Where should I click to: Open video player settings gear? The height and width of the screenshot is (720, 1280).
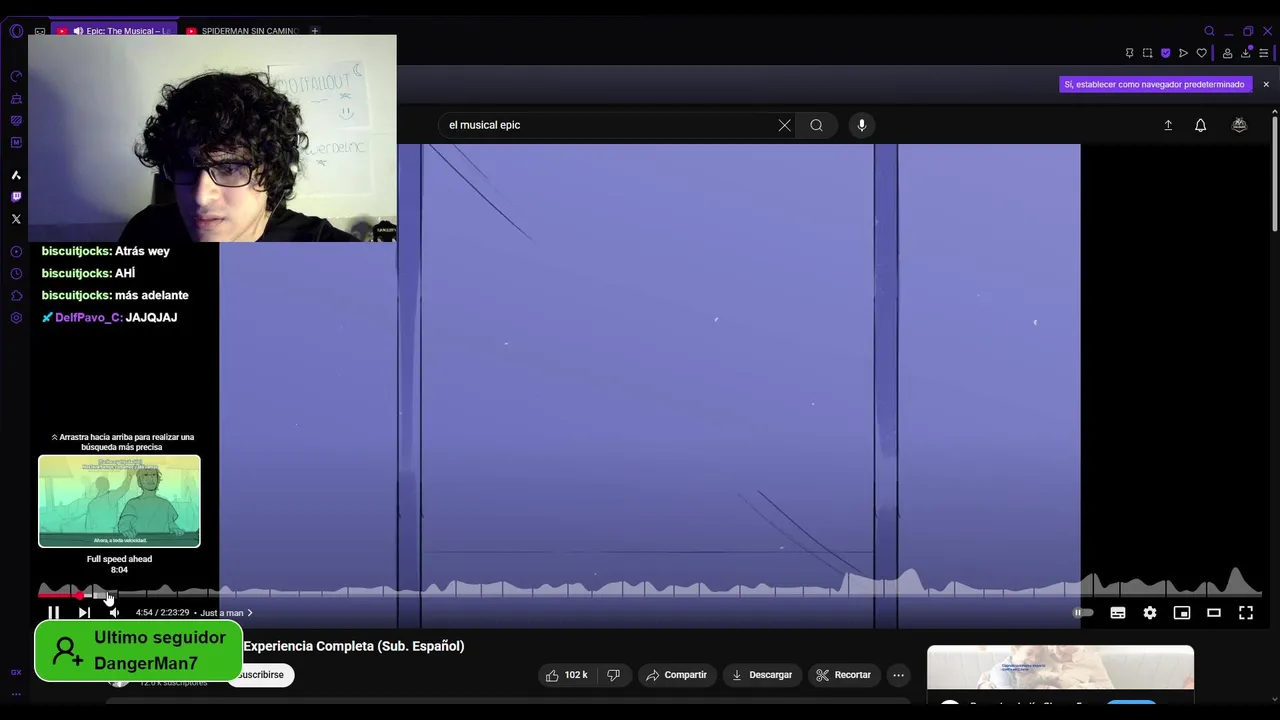tap(1150, 613)
